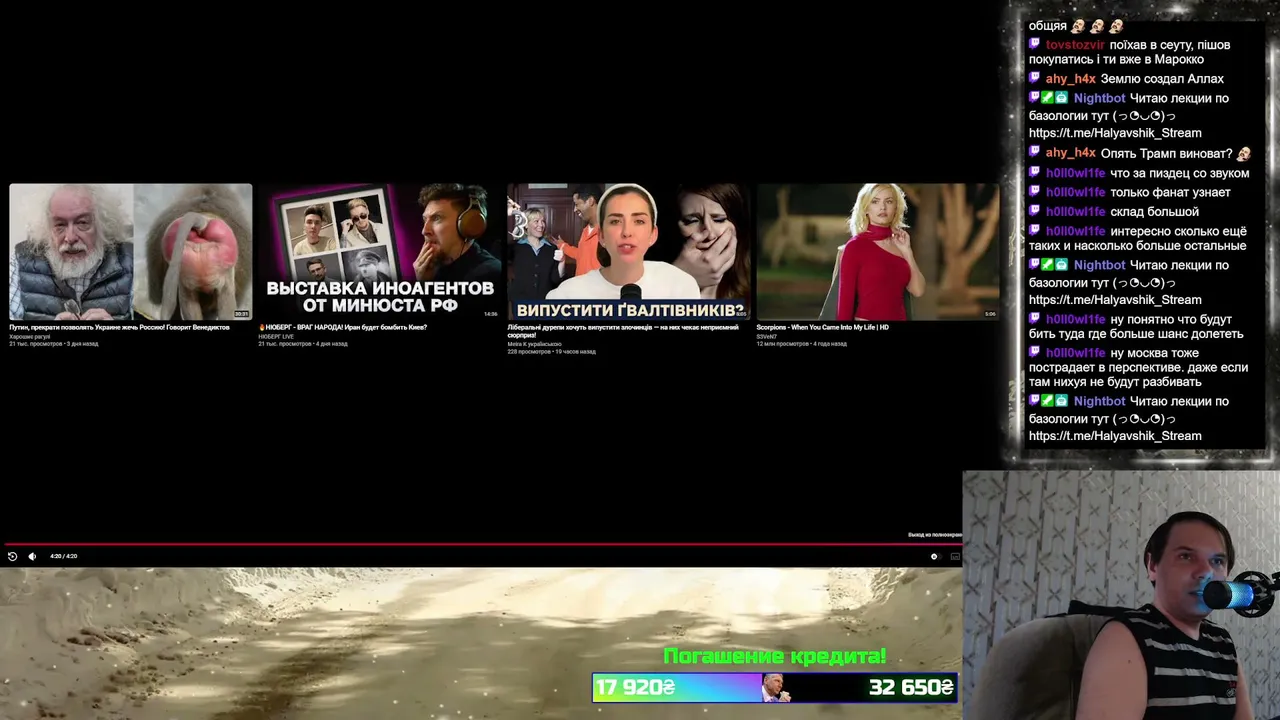The image size is (1280, 720).
Task: Click username ahy_h4x beside 'Опять Трамп виноват?'
Action: 1071,154
